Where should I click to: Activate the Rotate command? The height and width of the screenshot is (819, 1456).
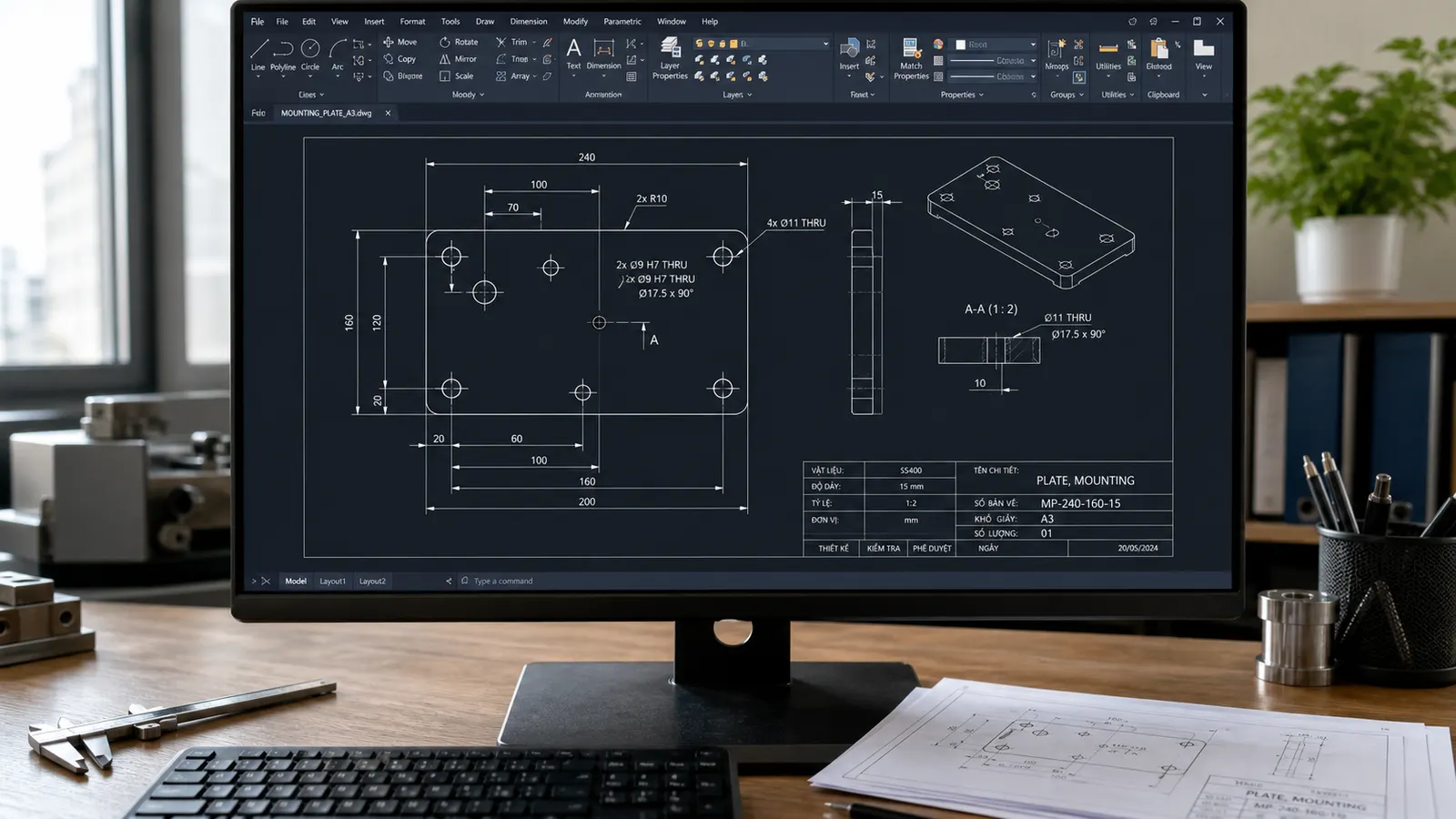coord(459,42)
